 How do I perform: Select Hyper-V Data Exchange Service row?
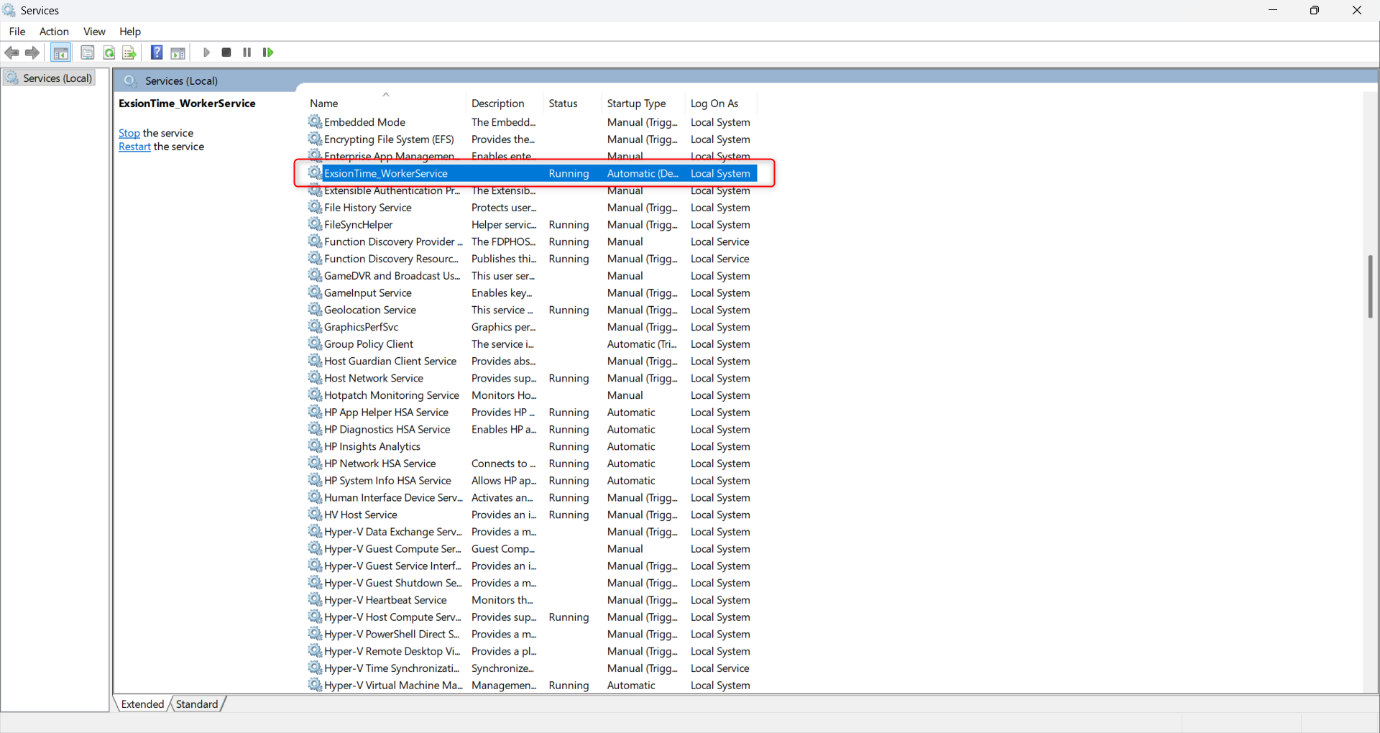pyautogui.click(x=531, y=532)
